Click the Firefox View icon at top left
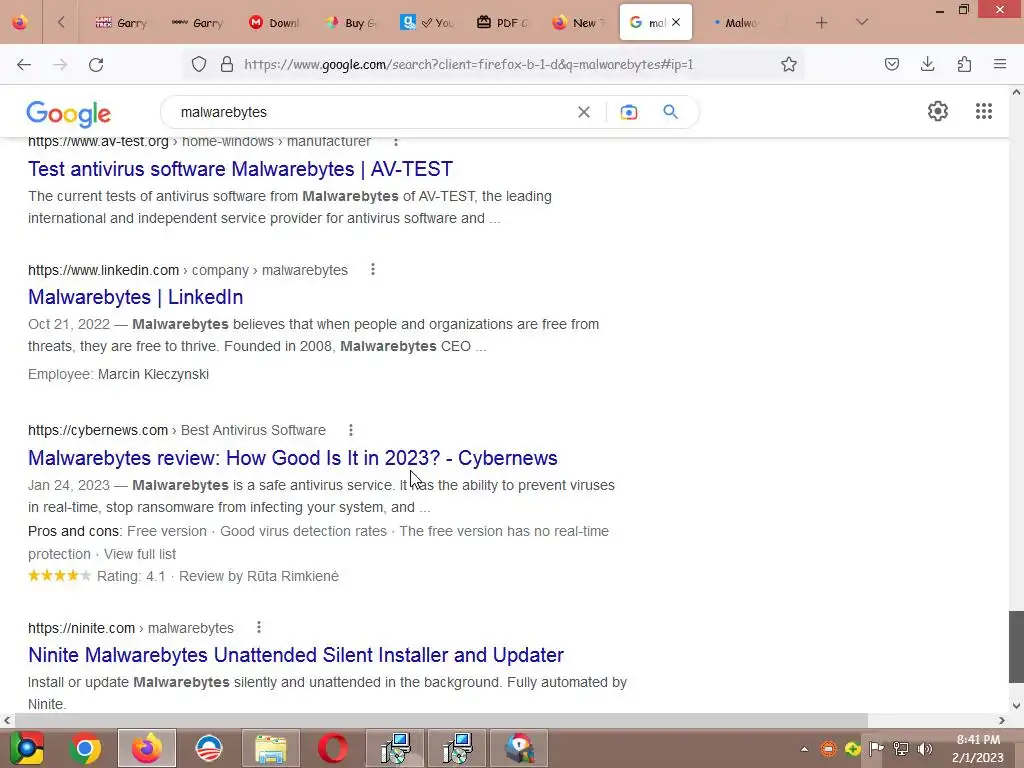The image size is (1024, 768). (20, 22)
